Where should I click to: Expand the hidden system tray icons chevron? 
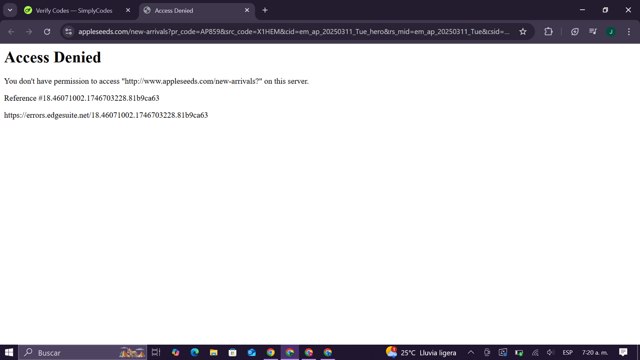point(471,352)
